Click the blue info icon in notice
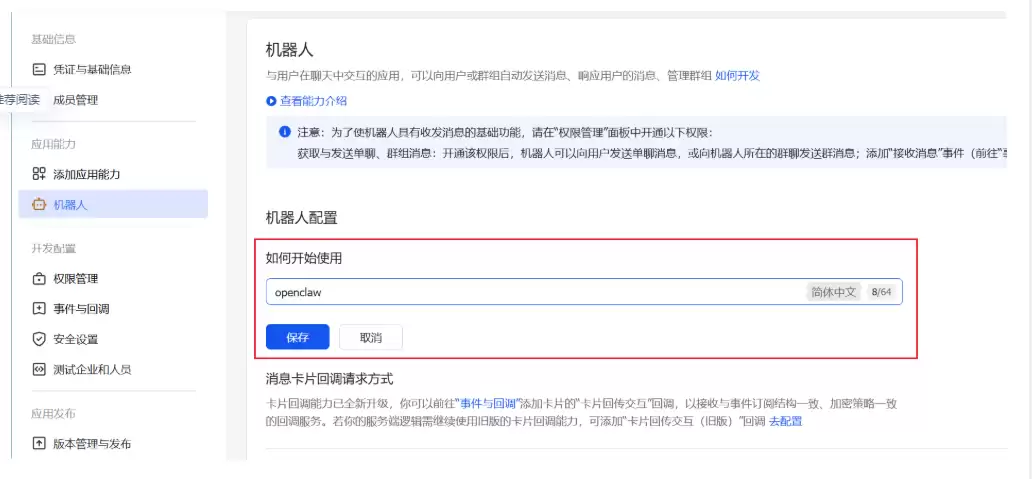Viewport: 1032px width, 479px height. (285, 132)
